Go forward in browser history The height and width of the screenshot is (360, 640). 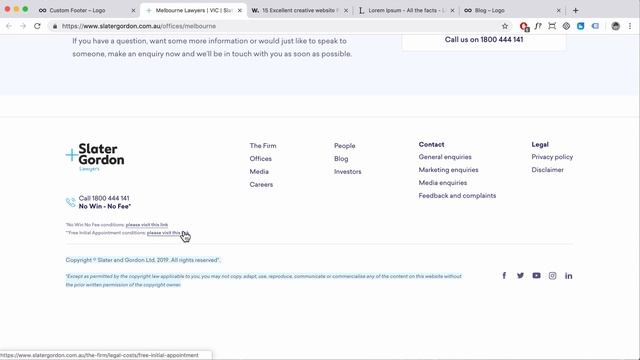[23, 26]
